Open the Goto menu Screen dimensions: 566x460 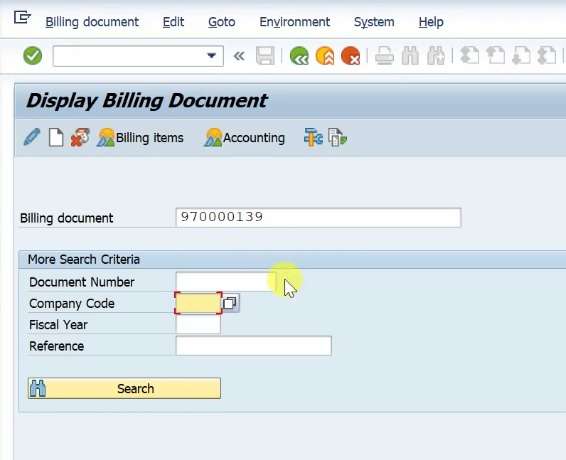pos(222,22)
